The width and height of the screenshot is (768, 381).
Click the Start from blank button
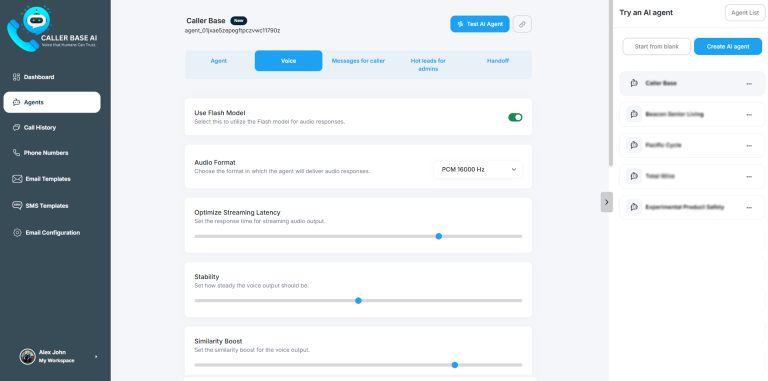point(657,47)
